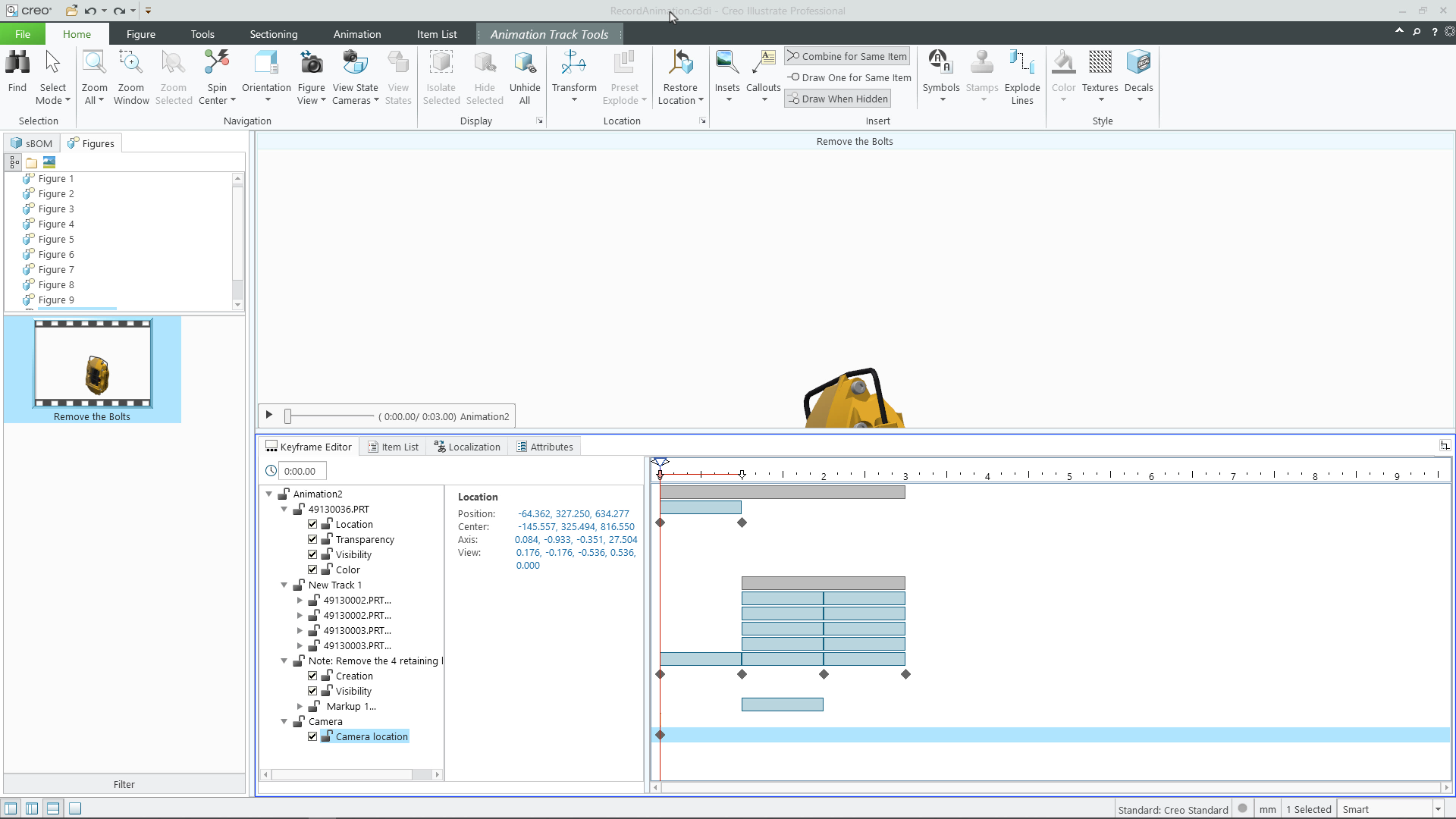This screenshot has height=819, width=1456.
Task: Collapse the 49130036.PRT node
Action: 284,509
